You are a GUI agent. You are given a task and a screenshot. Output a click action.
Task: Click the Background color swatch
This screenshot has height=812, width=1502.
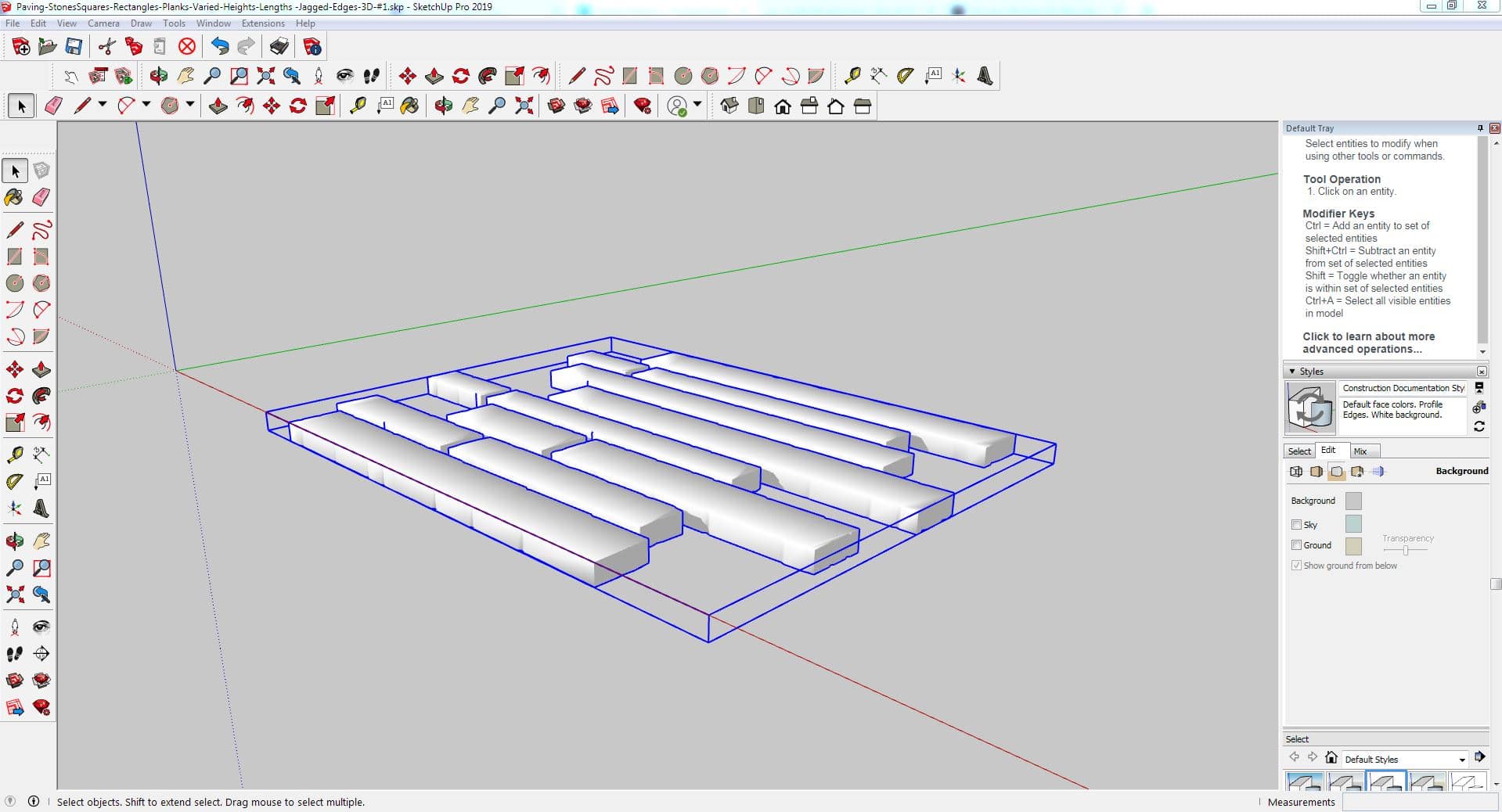pyautogui.click(x=1353, y=501)
